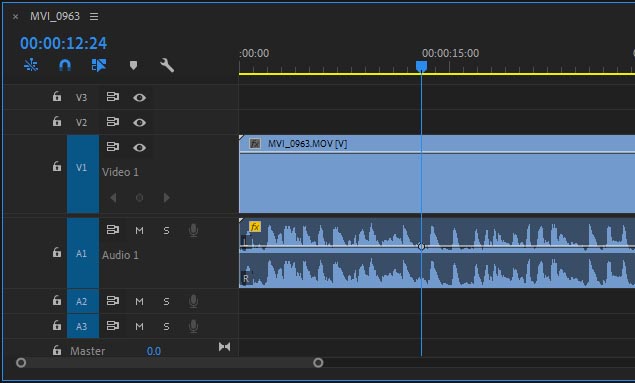635x383 pixels.
Task: Open Timeline Display Settings wrench
Action: (x=167, y=65)
